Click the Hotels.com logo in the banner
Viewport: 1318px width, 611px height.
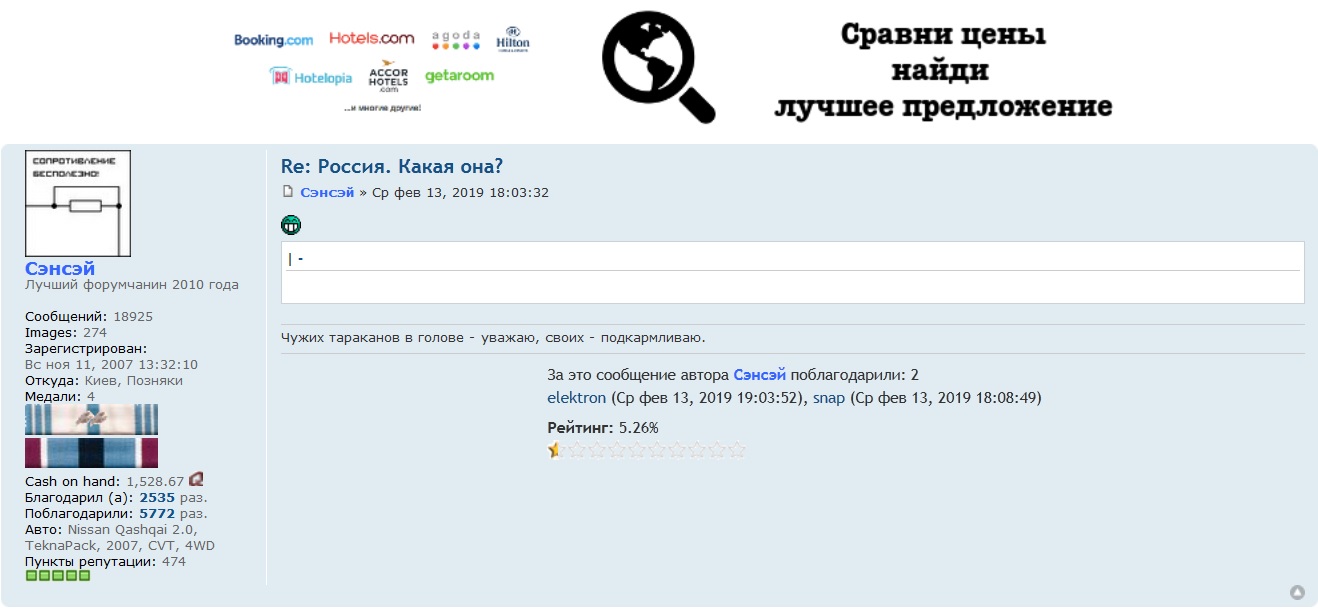pos(371,38)
